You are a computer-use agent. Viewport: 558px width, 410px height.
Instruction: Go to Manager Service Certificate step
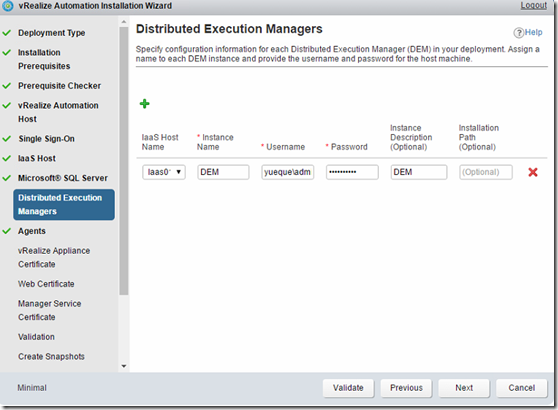click(50, 310)
